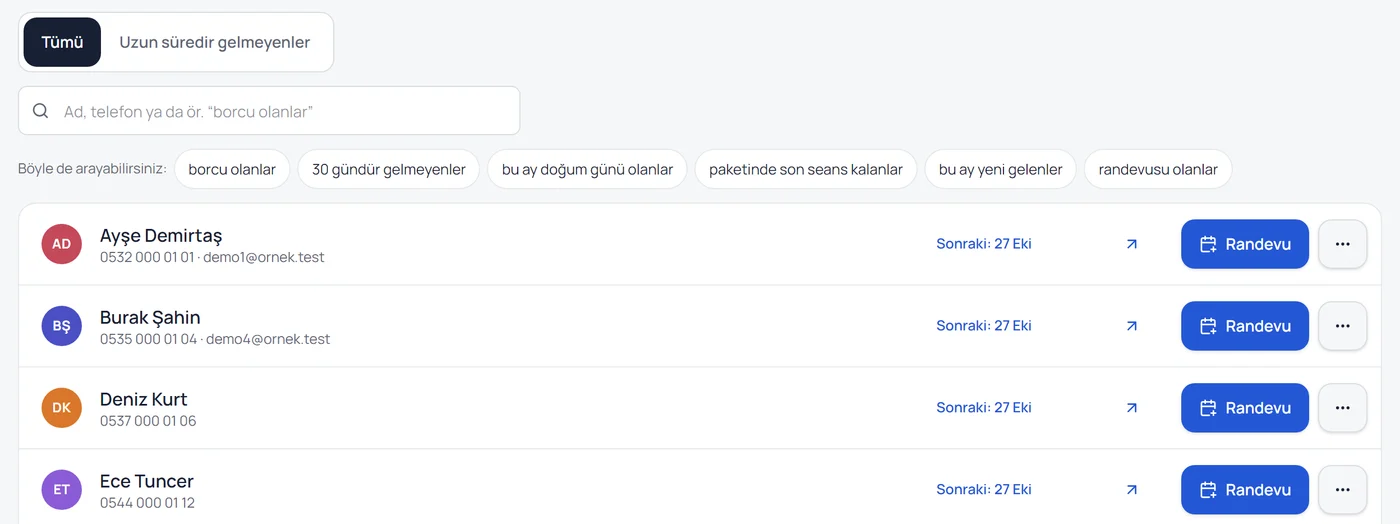Screen dimensions: 1400x524
Task: Select the Tümü tab
Action: click(62, 42)
